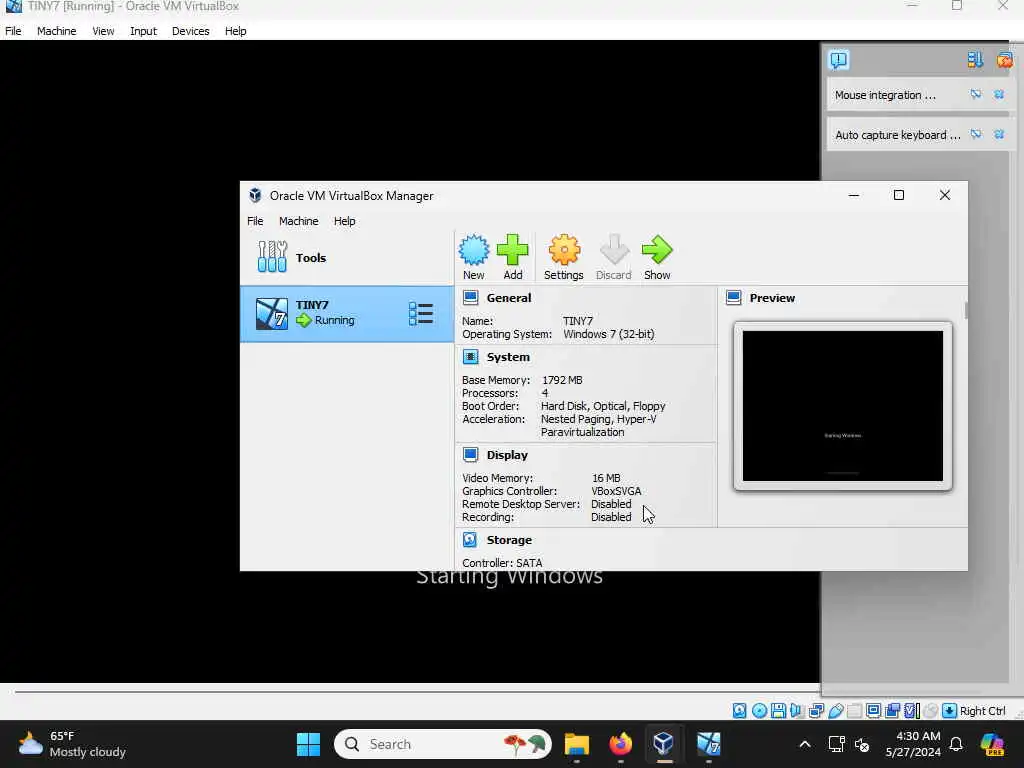Image resolution: width=1024 pixels, height=768 pixels.
Task: Open the weather widget showing 65°F
Action: (72, 744)
